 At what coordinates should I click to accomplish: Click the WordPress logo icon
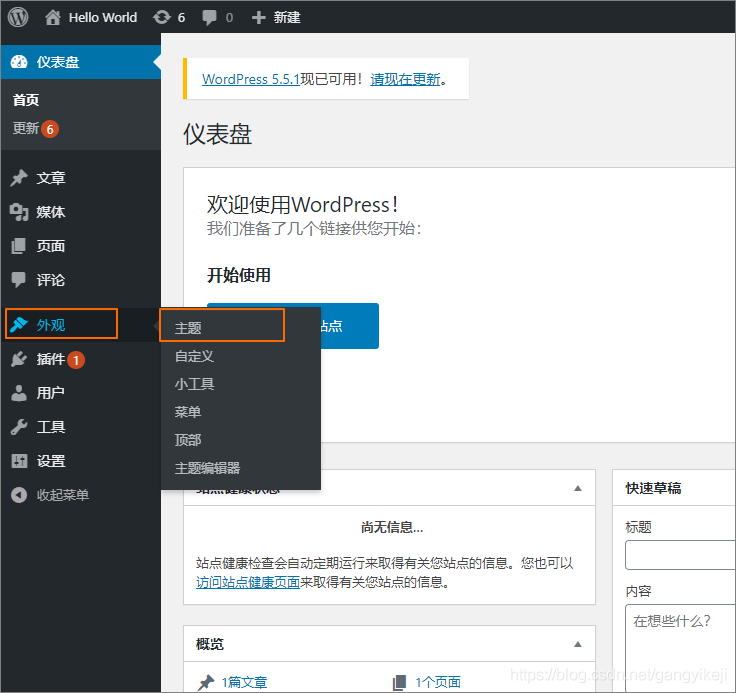click(x=19, y=17)
